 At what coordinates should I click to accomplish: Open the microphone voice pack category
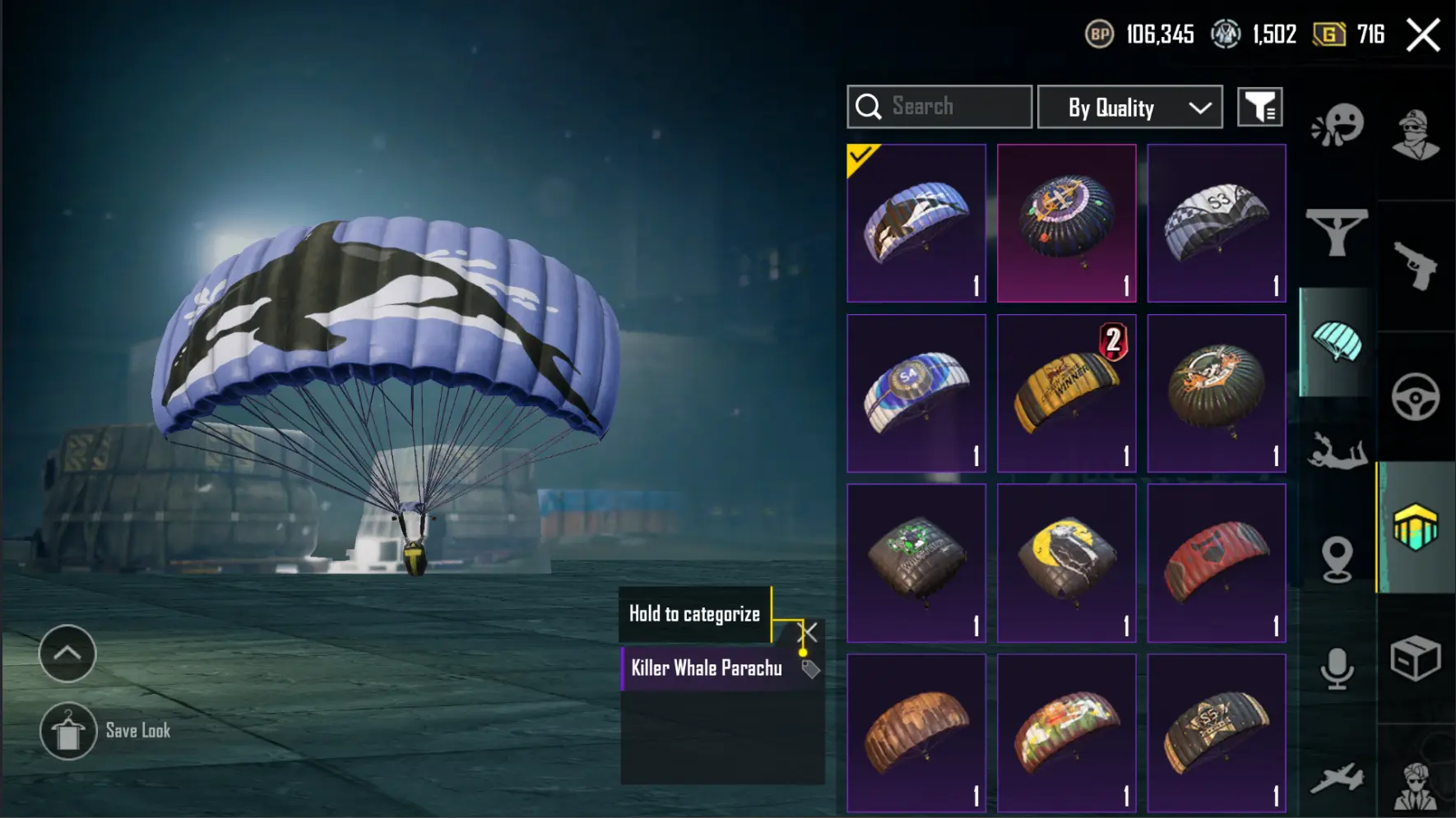1337,668
